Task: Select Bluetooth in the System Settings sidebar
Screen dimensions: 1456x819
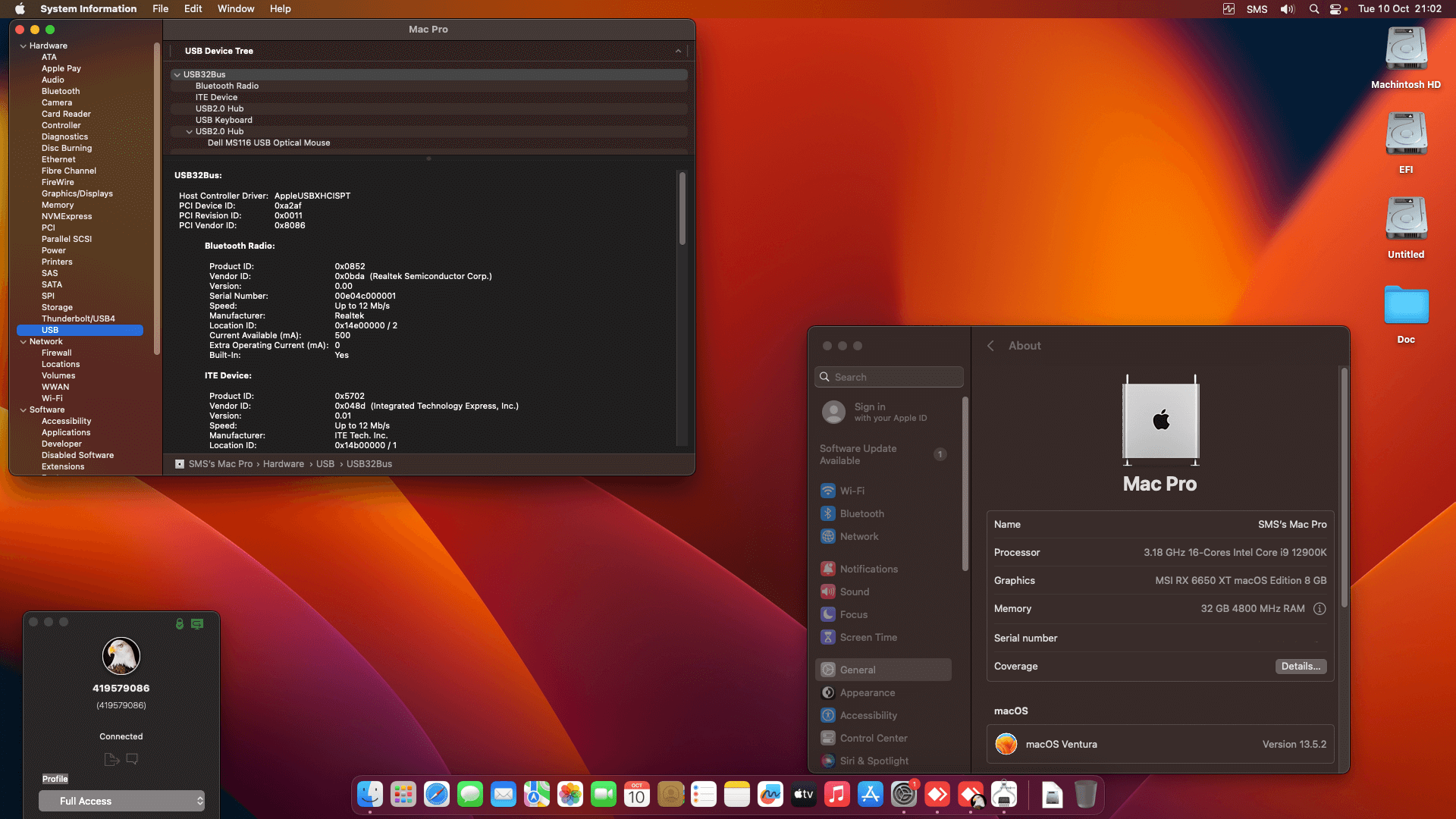Action: coord(862,513)
